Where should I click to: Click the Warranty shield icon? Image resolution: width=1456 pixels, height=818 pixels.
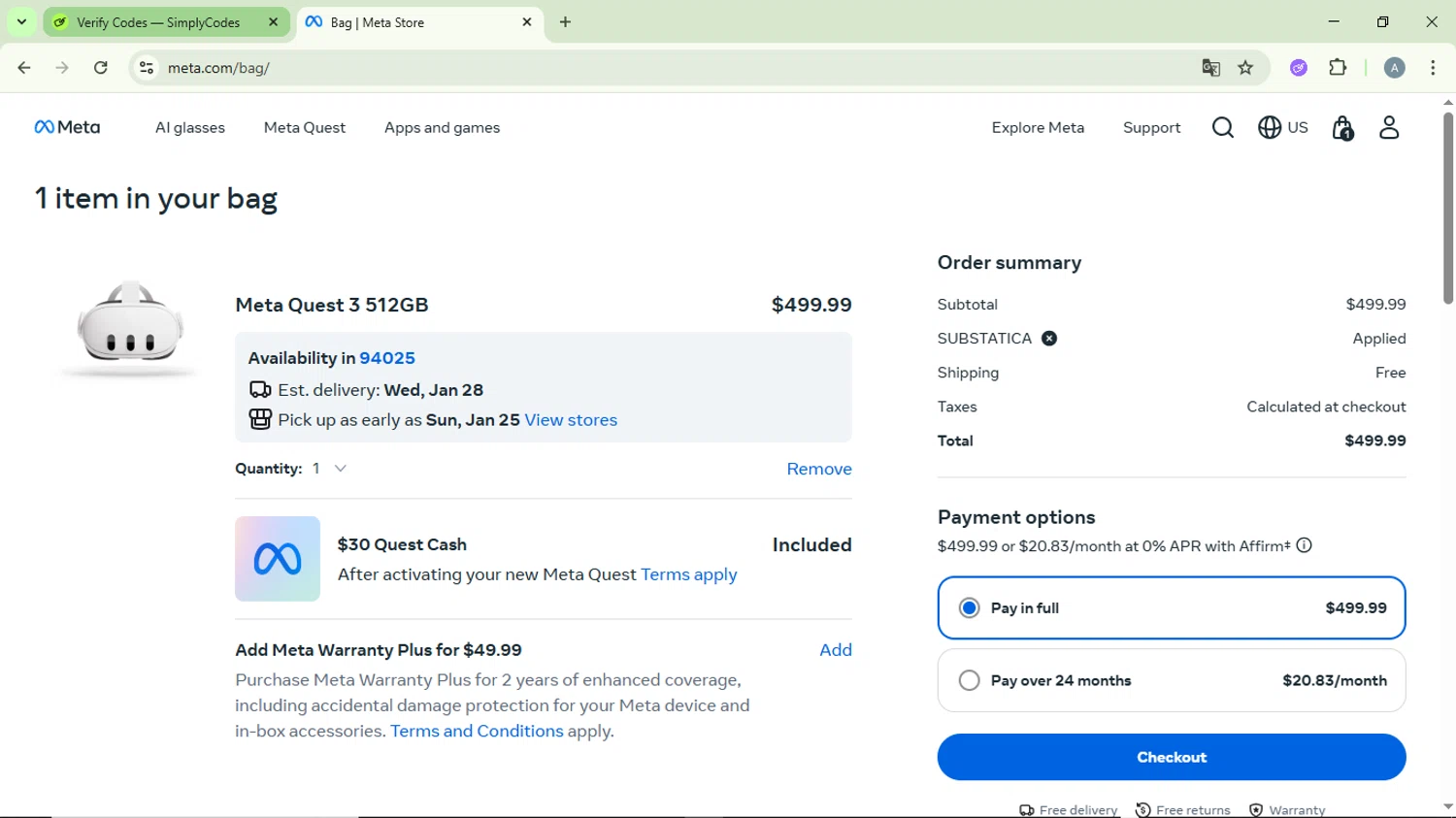(x=1256, y=810)
